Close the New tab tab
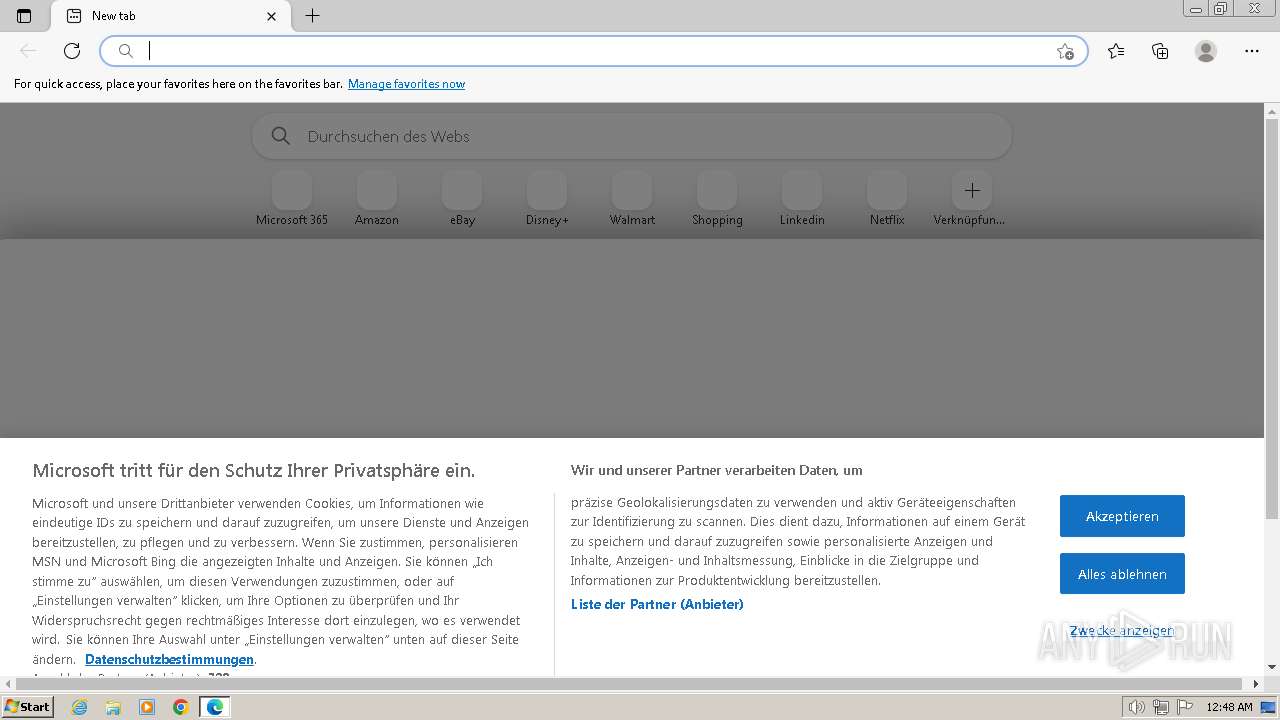The image size is (1280, 720). coord(272,16)
